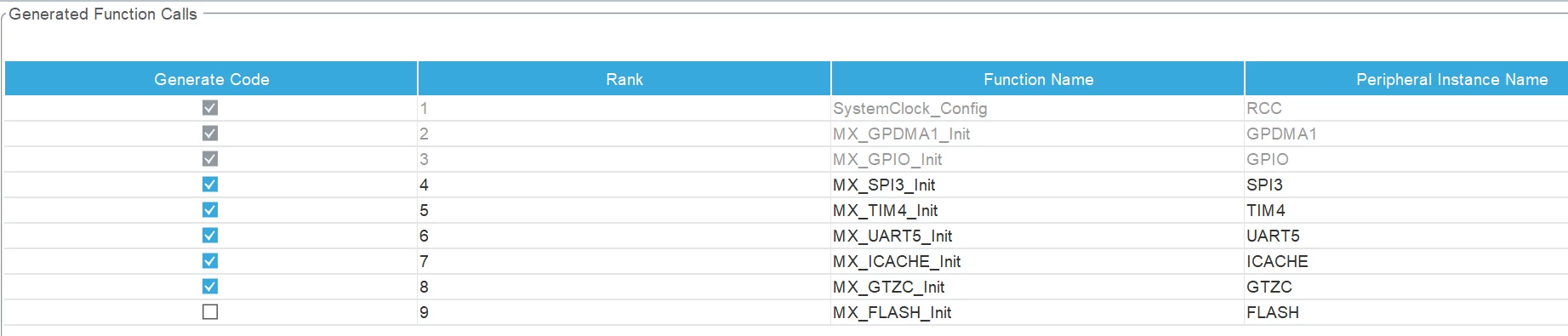Click the SPI3 peripheral instance cell
The height and width of the screenshot is (336, 1568).
pyautogui.click(x=1406, y=185)
